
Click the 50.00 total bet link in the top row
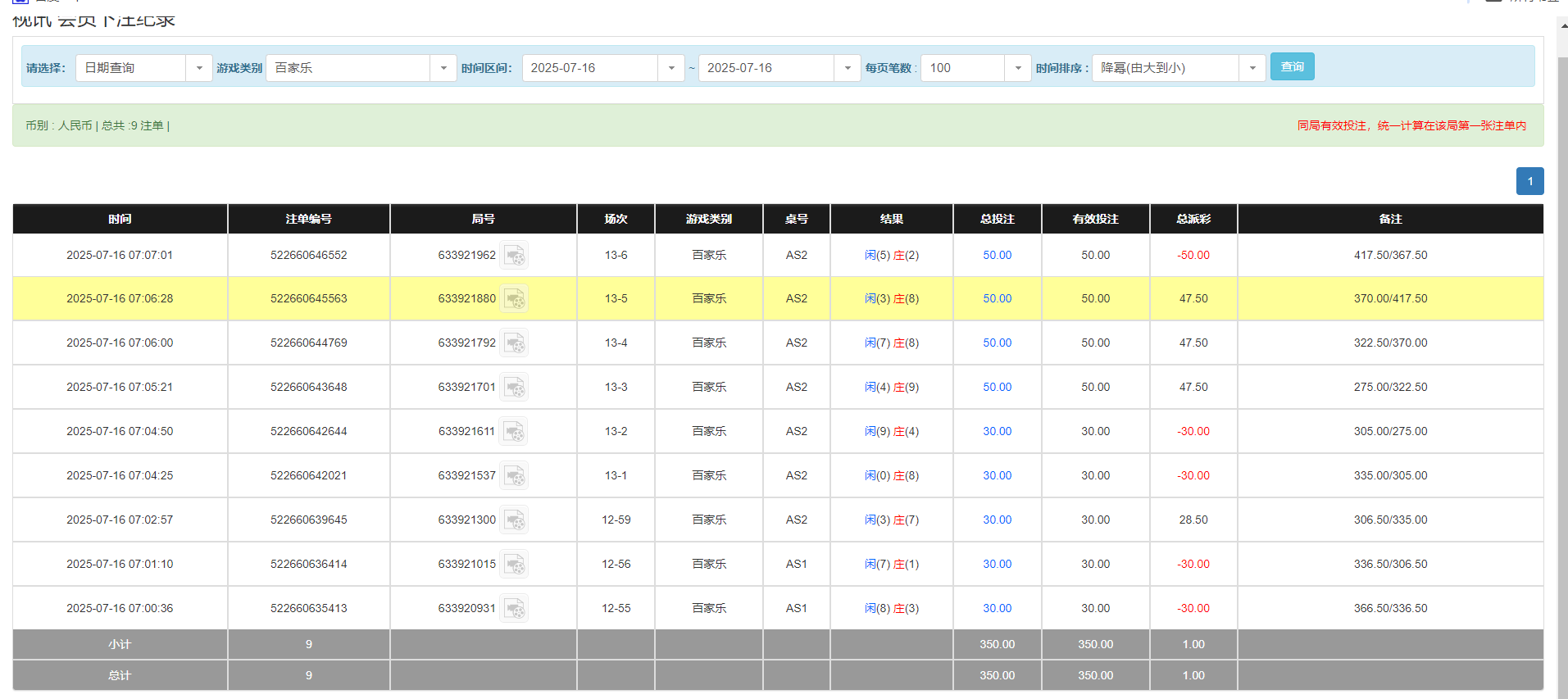997,256
